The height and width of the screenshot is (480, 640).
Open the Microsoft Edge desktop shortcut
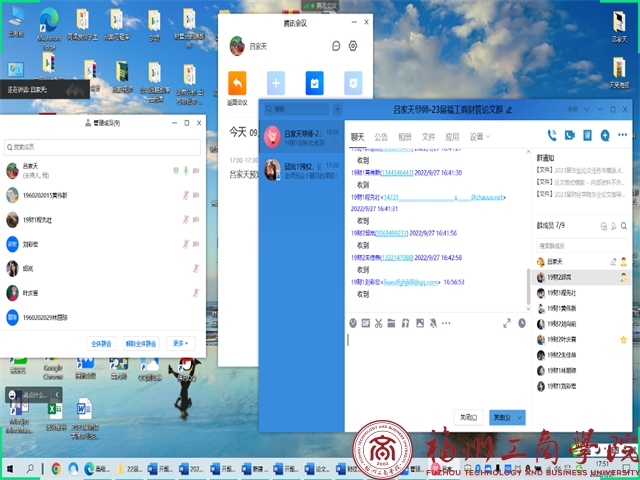[49, 29]
